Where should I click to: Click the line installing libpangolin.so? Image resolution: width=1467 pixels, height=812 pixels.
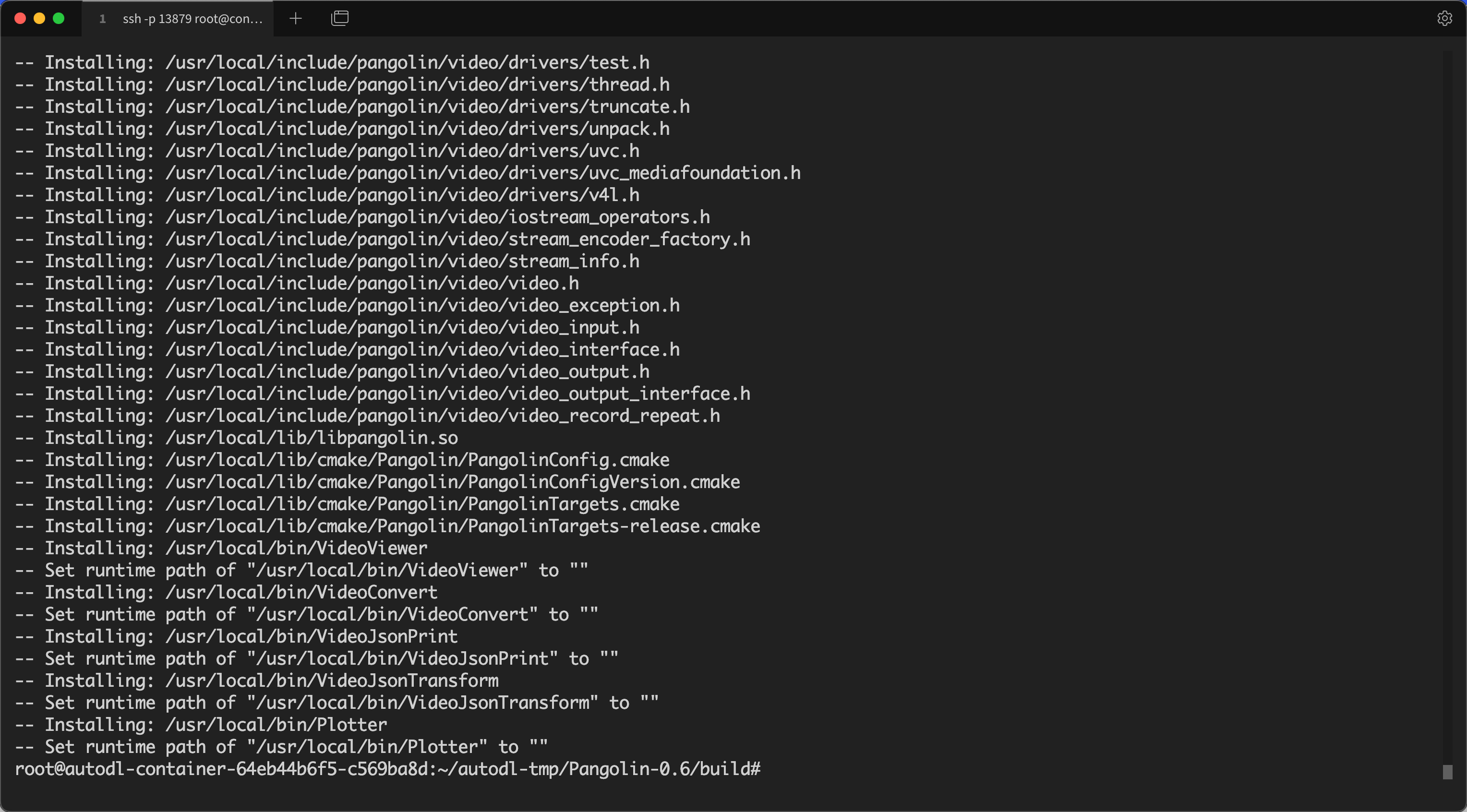tap(236, 438)
